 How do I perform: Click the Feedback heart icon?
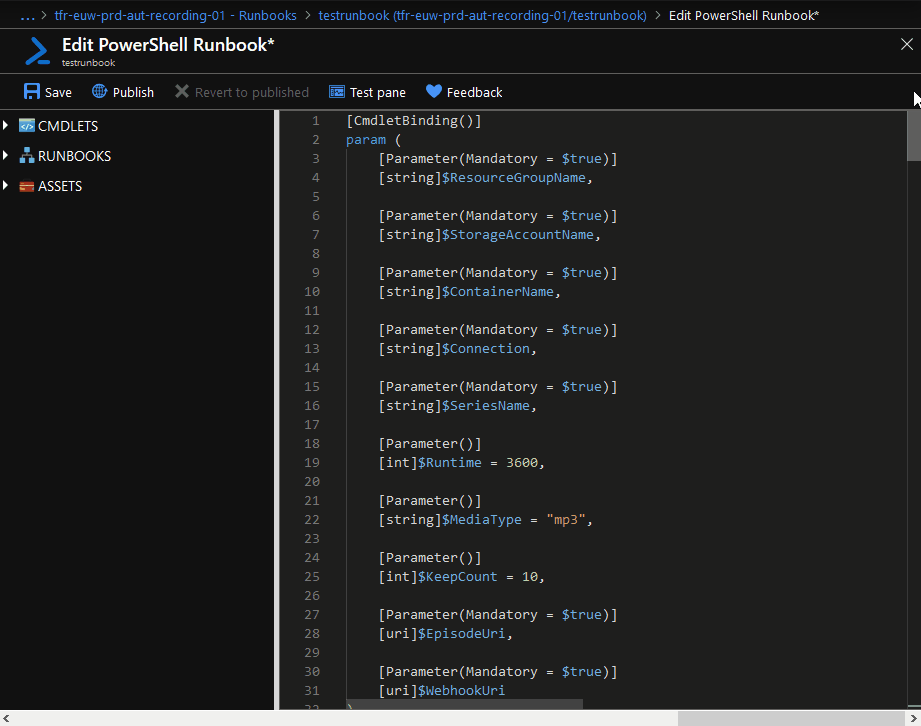click(433, 92)
